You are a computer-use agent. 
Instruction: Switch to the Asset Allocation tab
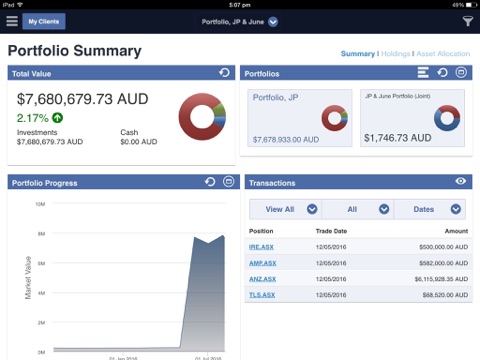point(443,54)
